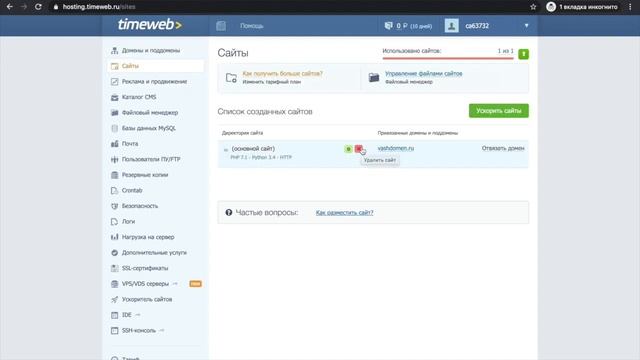Screen dimensions: 640x360
Task: Open Базы данных MySQL
Action: (149, 128)
